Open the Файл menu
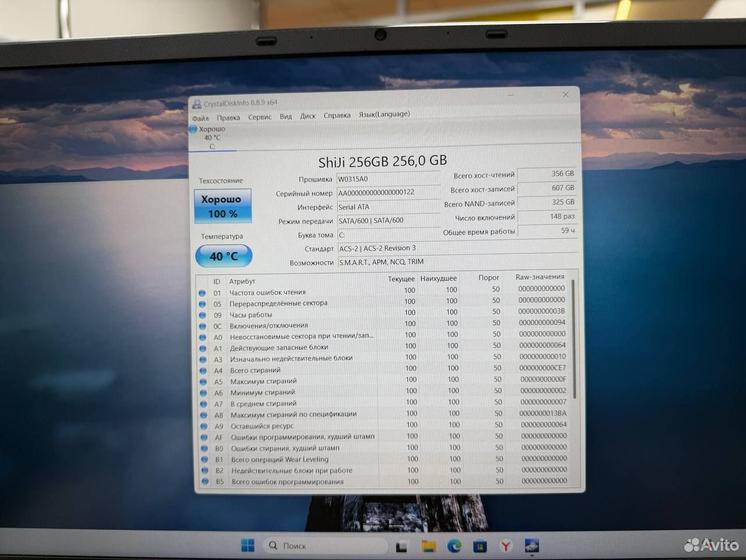 (x=200, y=118)
